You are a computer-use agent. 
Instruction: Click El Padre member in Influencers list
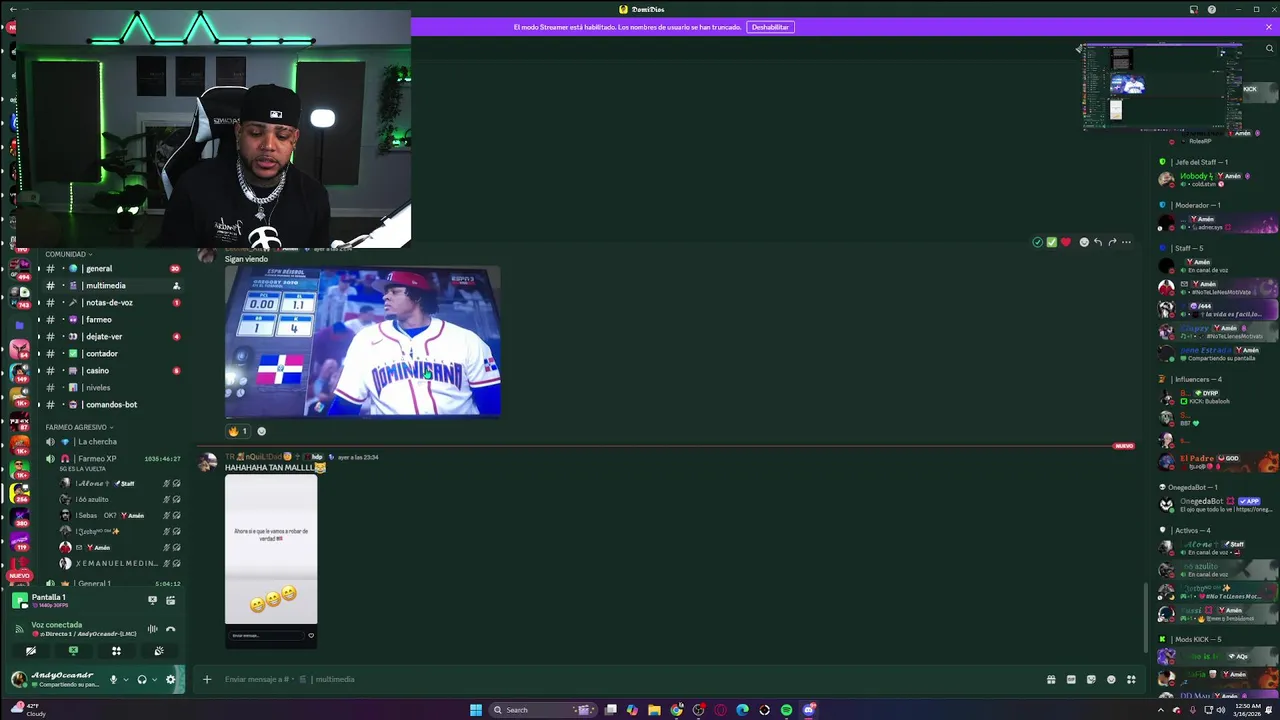point(1215,461)
